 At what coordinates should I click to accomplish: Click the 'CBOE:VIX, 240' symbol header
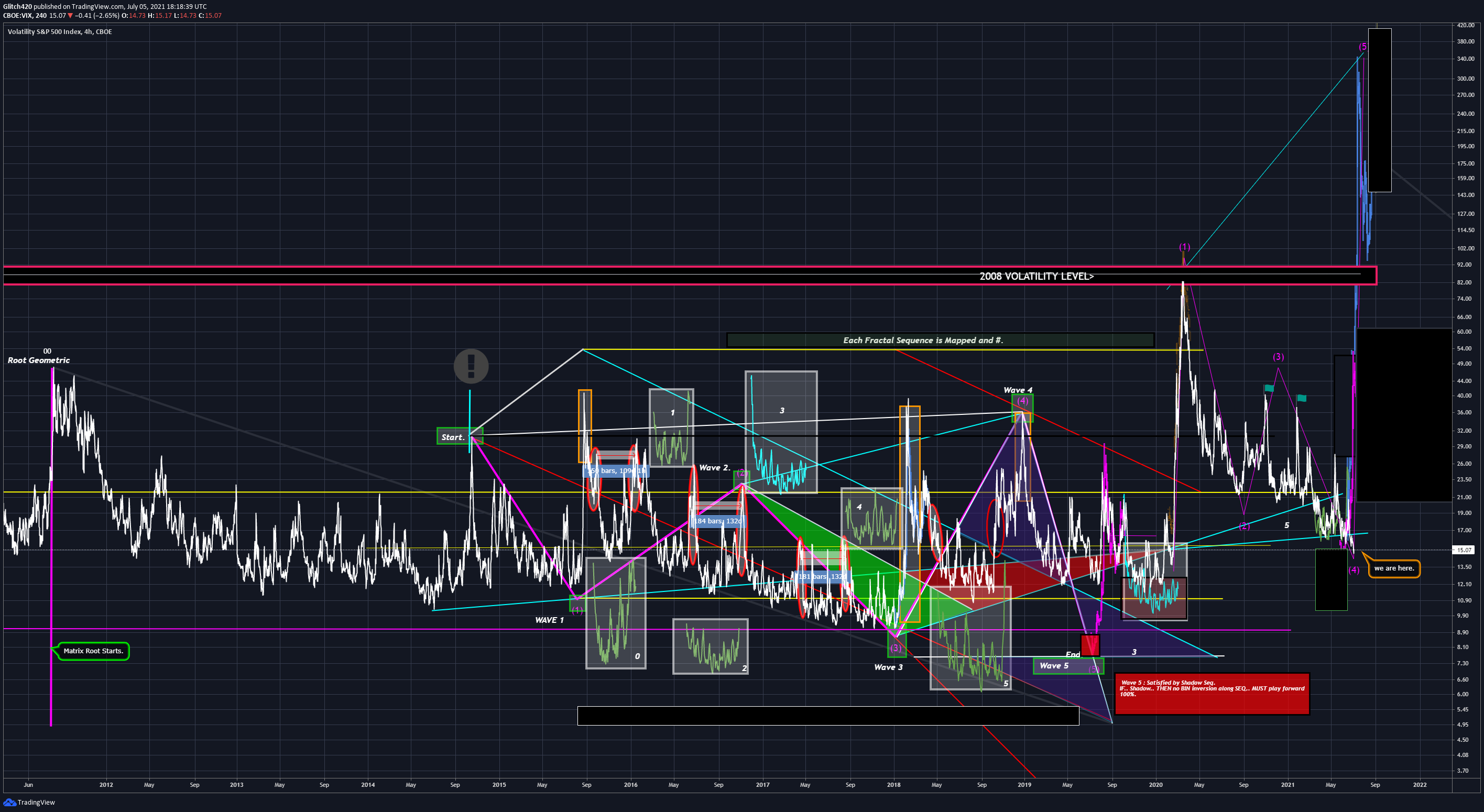tap(25, 16)
